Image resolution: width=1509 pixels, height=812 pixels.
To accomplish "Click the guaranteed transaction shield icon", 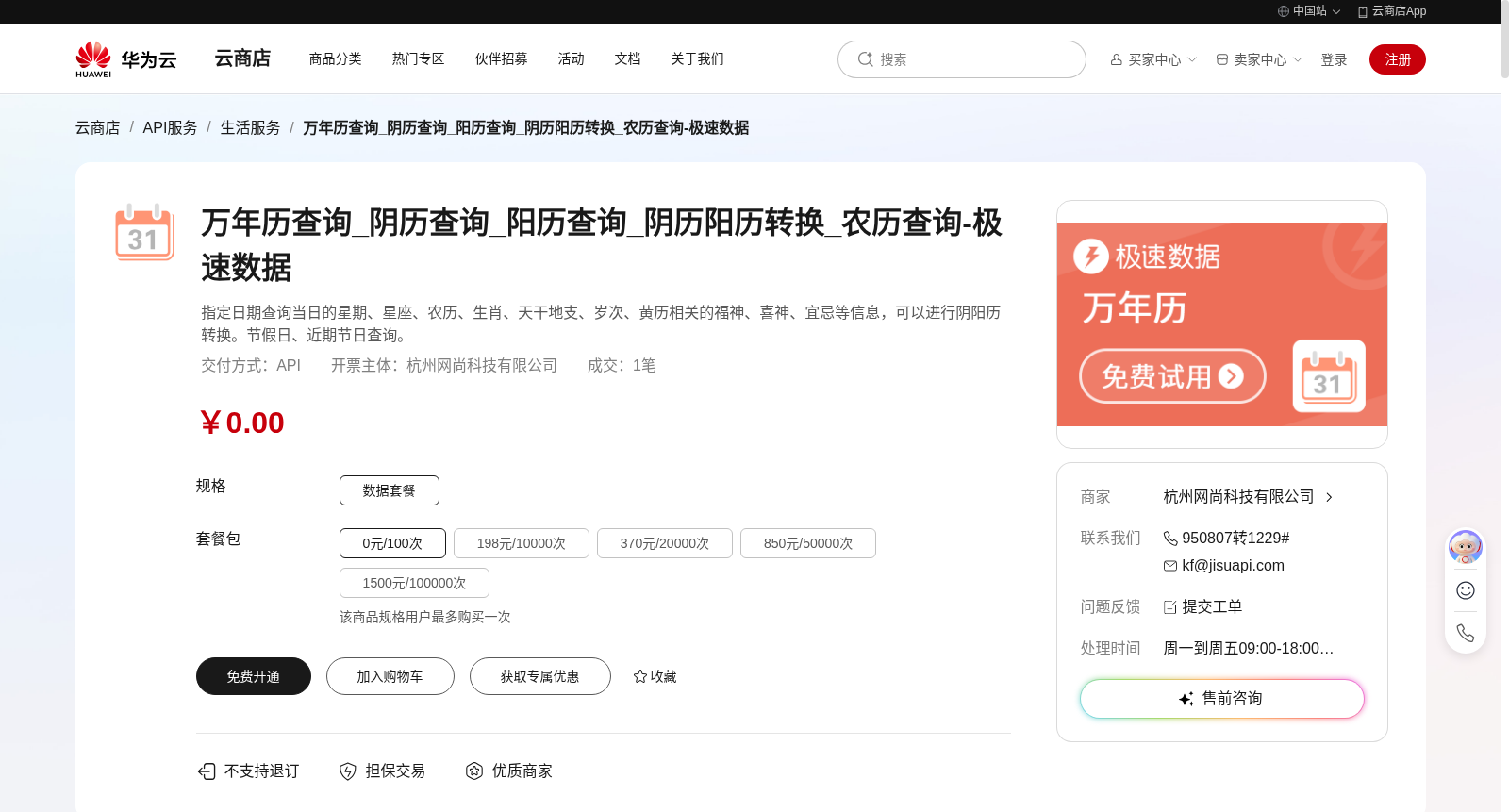I will pos(348,771).
